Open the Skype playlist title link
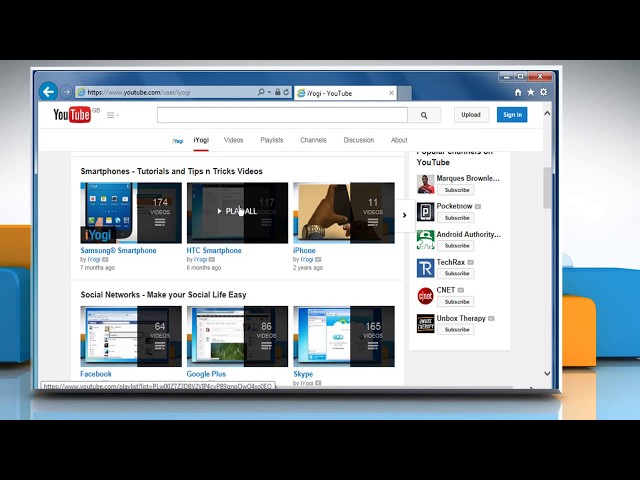Image resolution: width=640 pixels, height=480 pixels. (303, 374)
